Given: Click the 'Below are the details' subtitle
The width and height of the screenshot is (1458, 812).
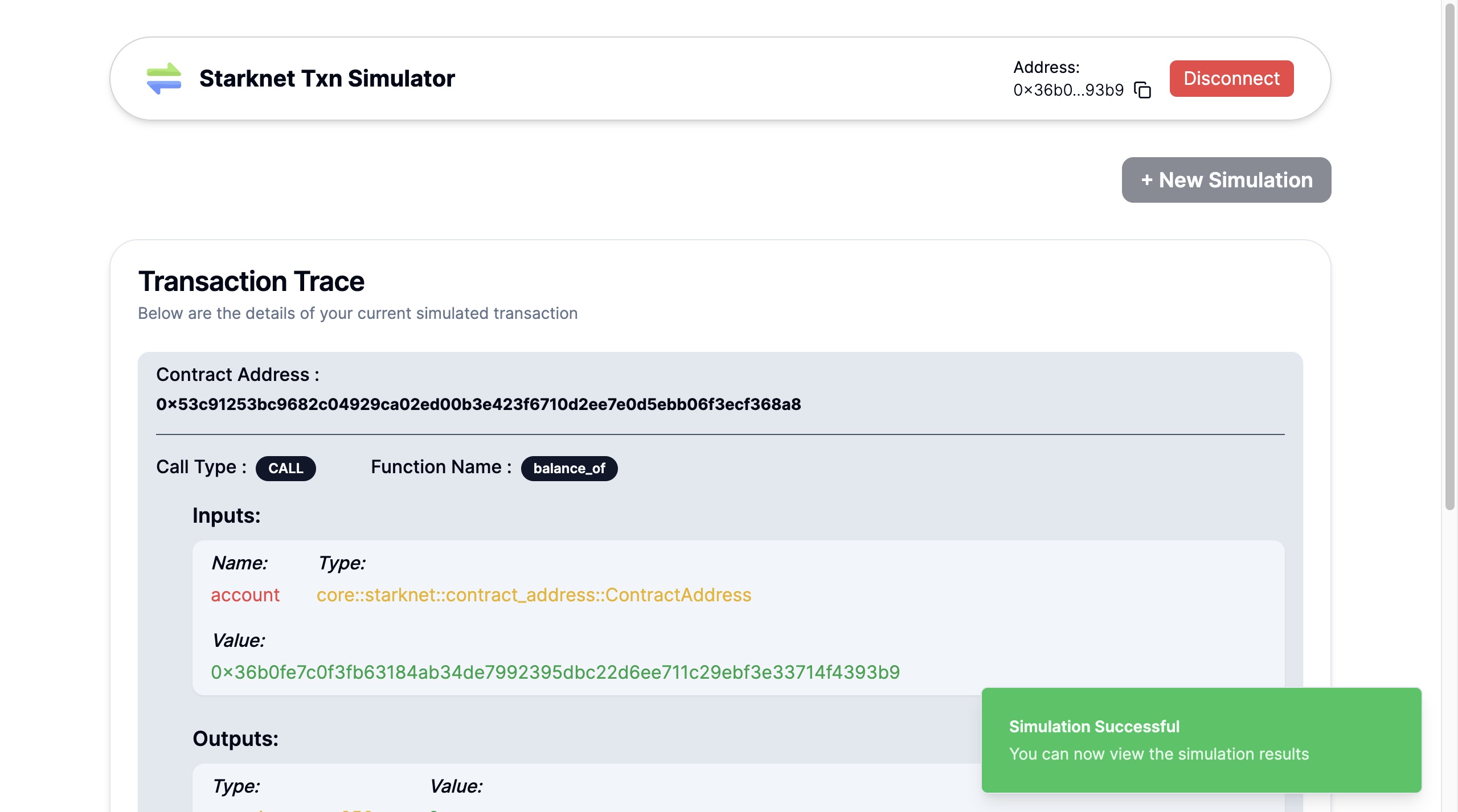Looking at the screenshot, I should 358,313.
